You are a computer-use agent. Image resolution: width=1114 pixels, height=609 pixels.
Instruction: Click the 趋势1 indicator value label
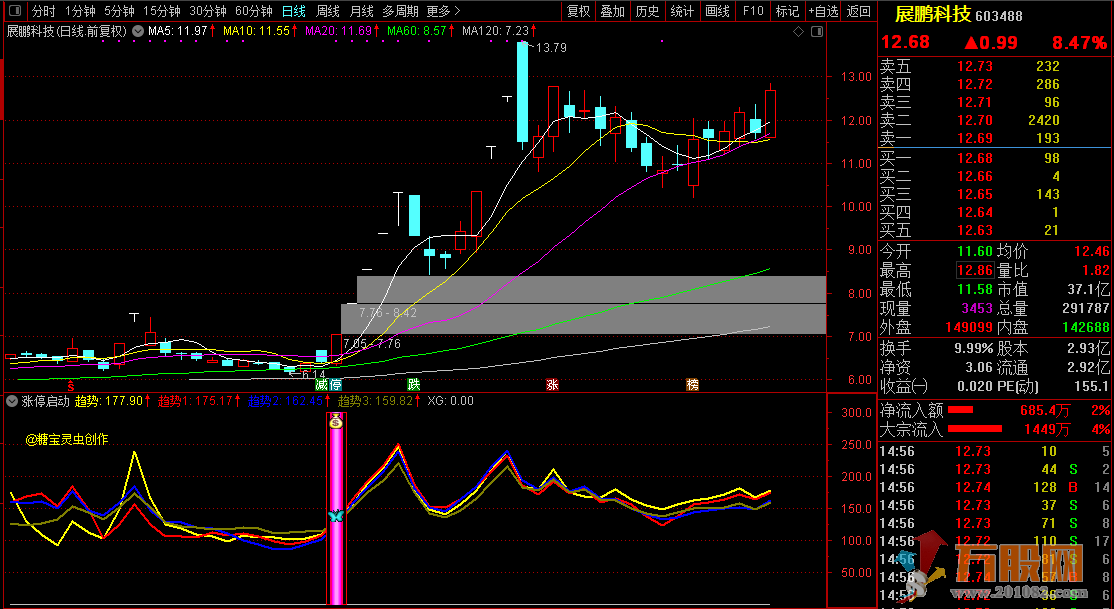(x=200, y=401)
